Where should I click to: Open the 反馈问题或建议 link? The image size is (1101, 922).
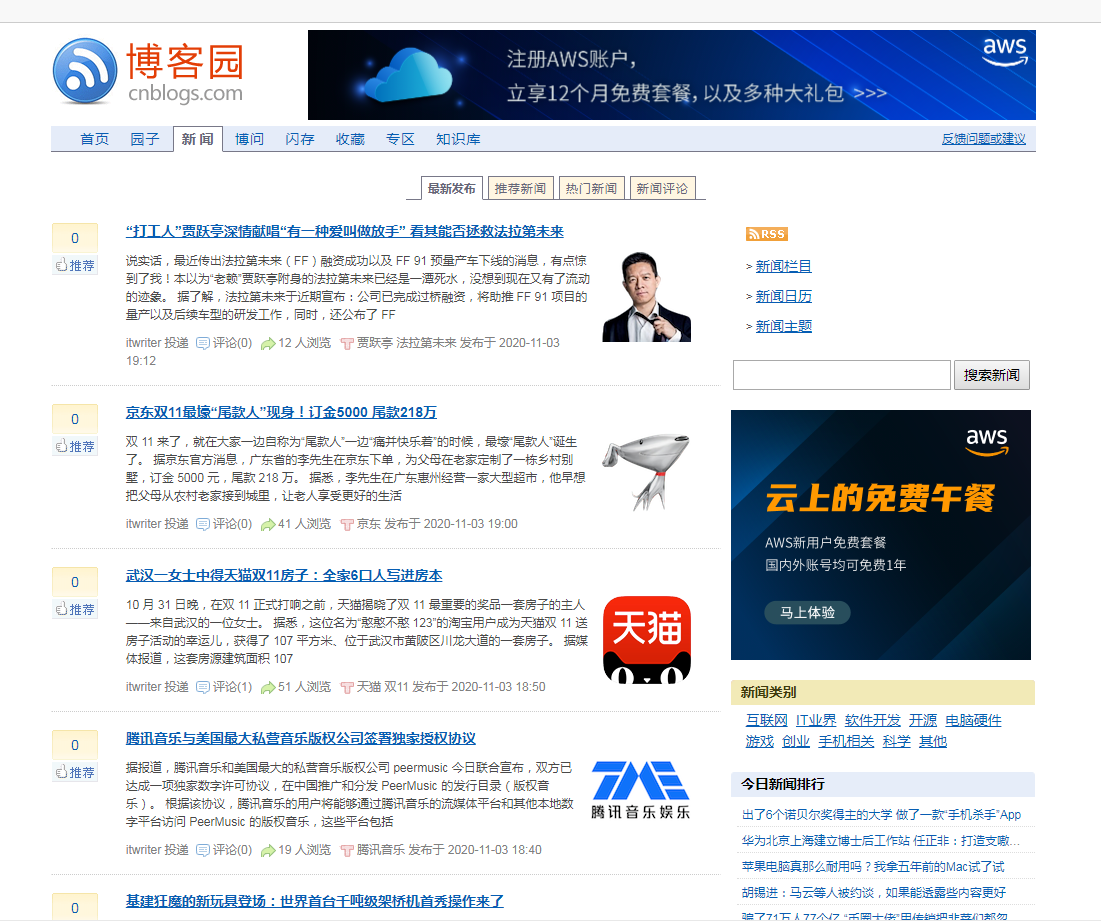click(x=983, y=139)
